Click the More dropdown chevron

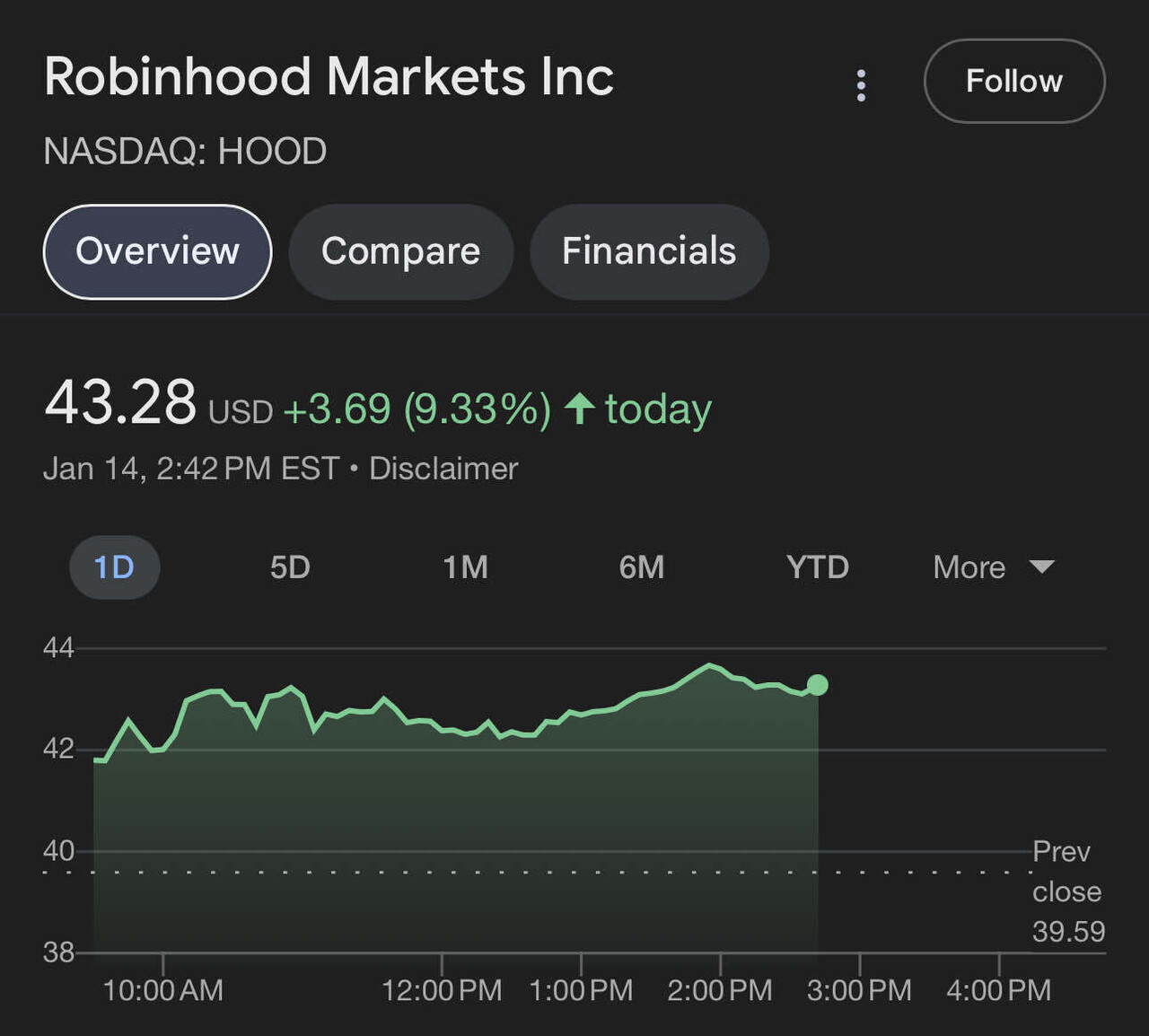[x=1041, y=567]
